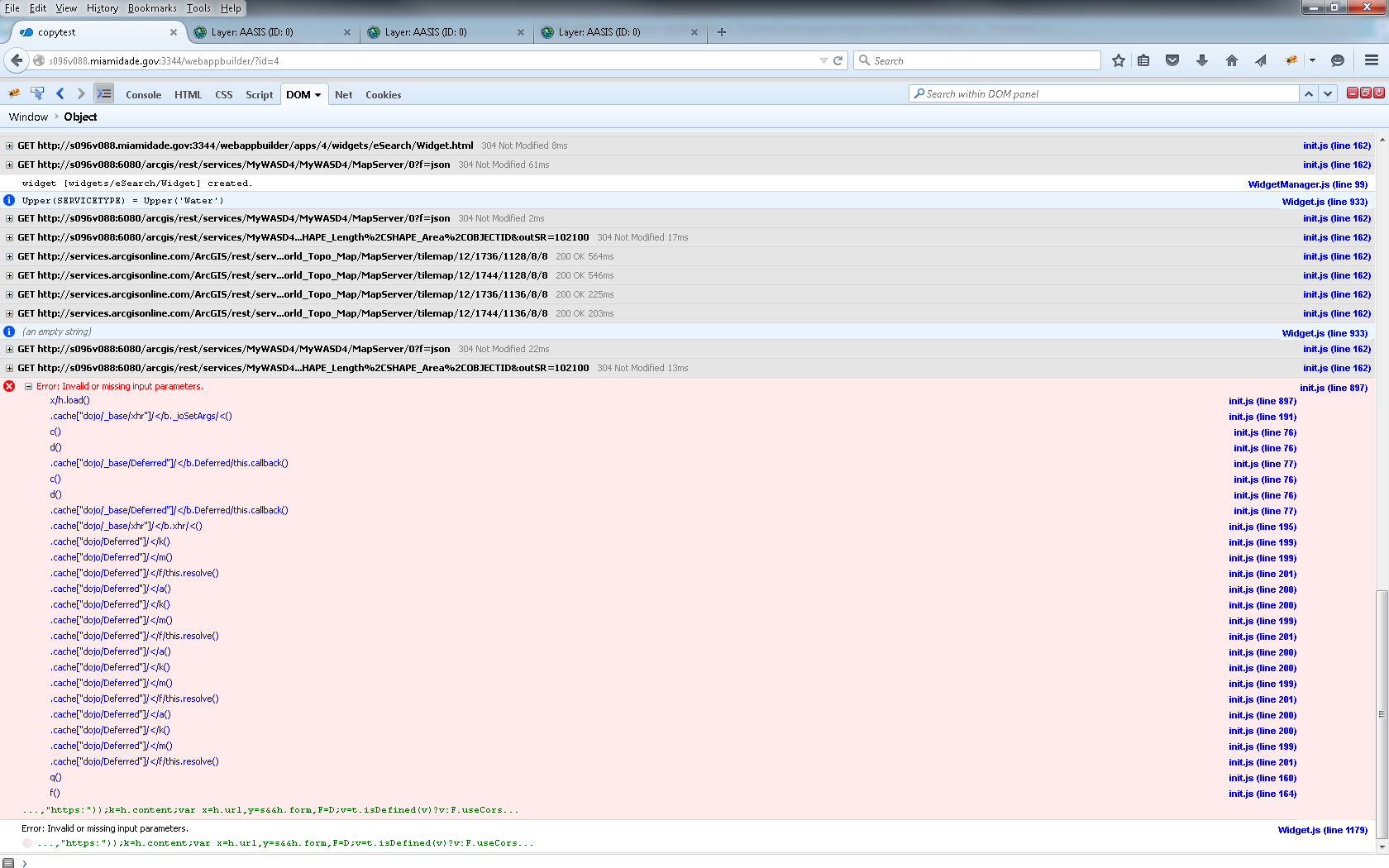The image size is (1389, 868).
Task: Open the Bookmarks menu
Action: tap(152, 8)
